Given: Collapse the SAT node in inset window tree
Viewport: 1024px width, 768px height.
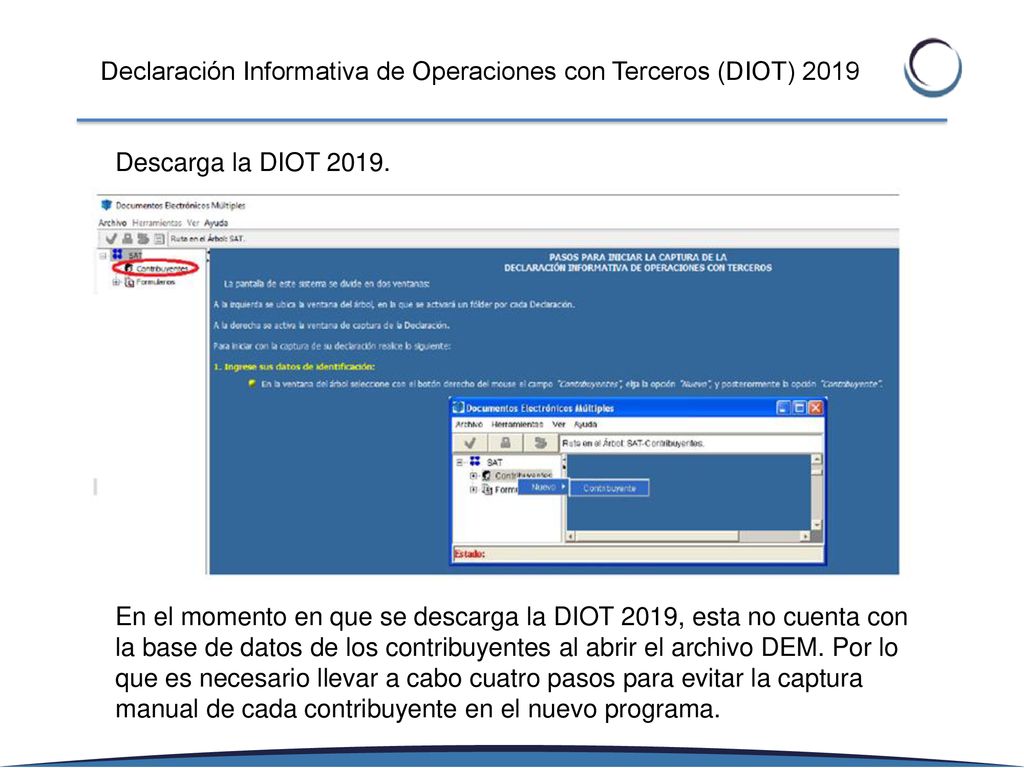Looking at the screenshot, I should tap(460, 462).
